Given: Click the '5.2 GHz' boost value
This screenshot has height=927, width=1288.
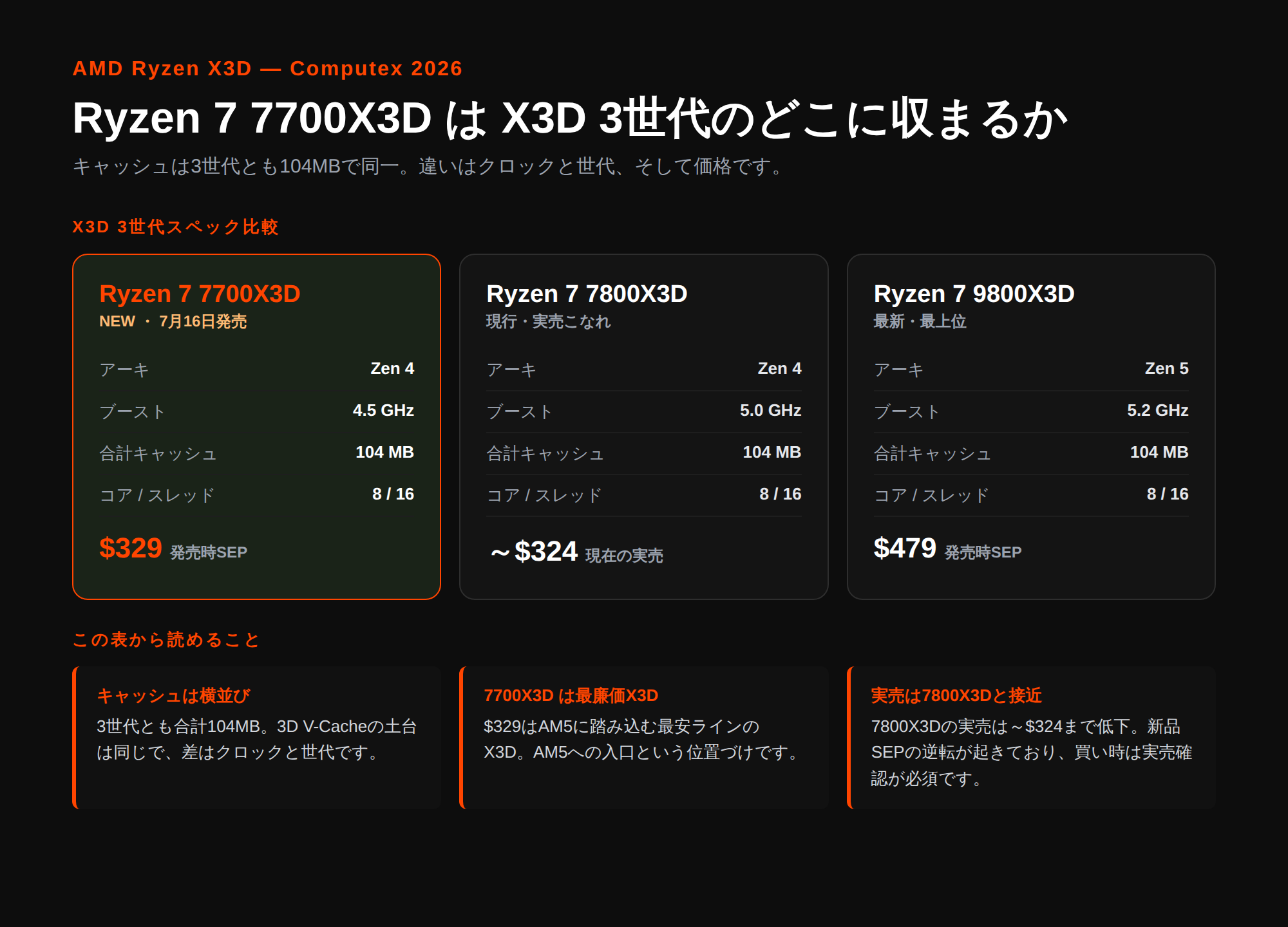Looking at the screenshot, I should point(1157,410).
